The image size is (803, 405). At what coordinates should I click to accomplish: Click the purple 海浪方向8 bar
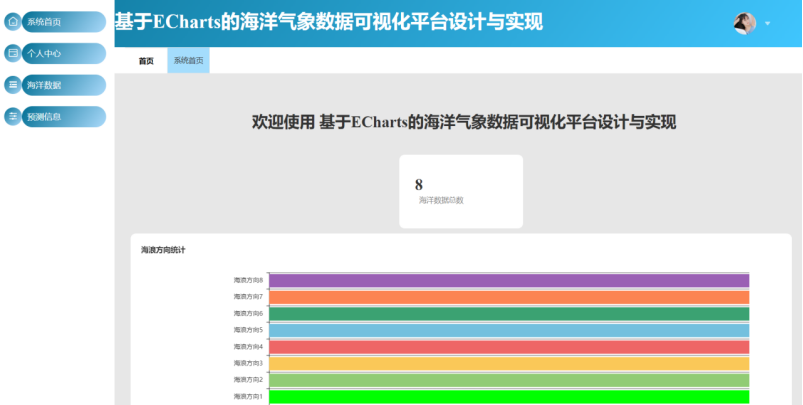[509, 281]
